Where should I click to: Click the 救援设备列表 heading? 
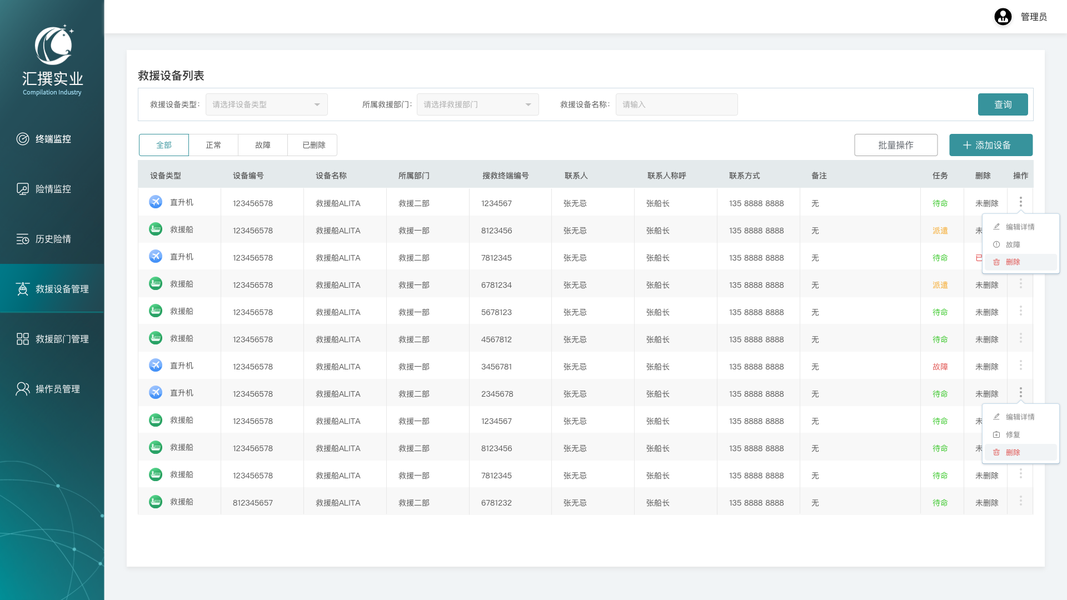(171, 76)
